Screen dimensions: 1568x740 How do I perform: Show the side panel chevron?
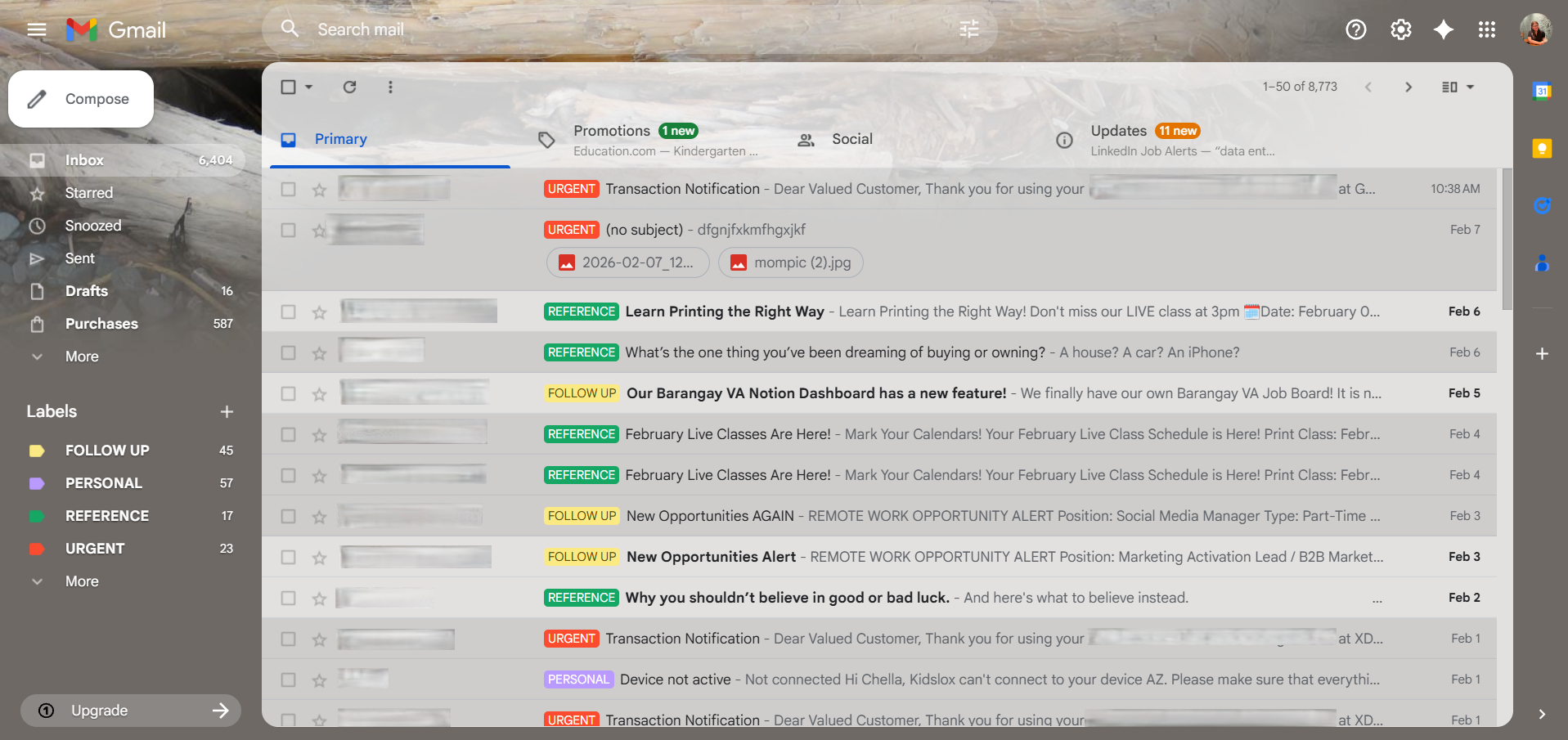pos(1542,714)
